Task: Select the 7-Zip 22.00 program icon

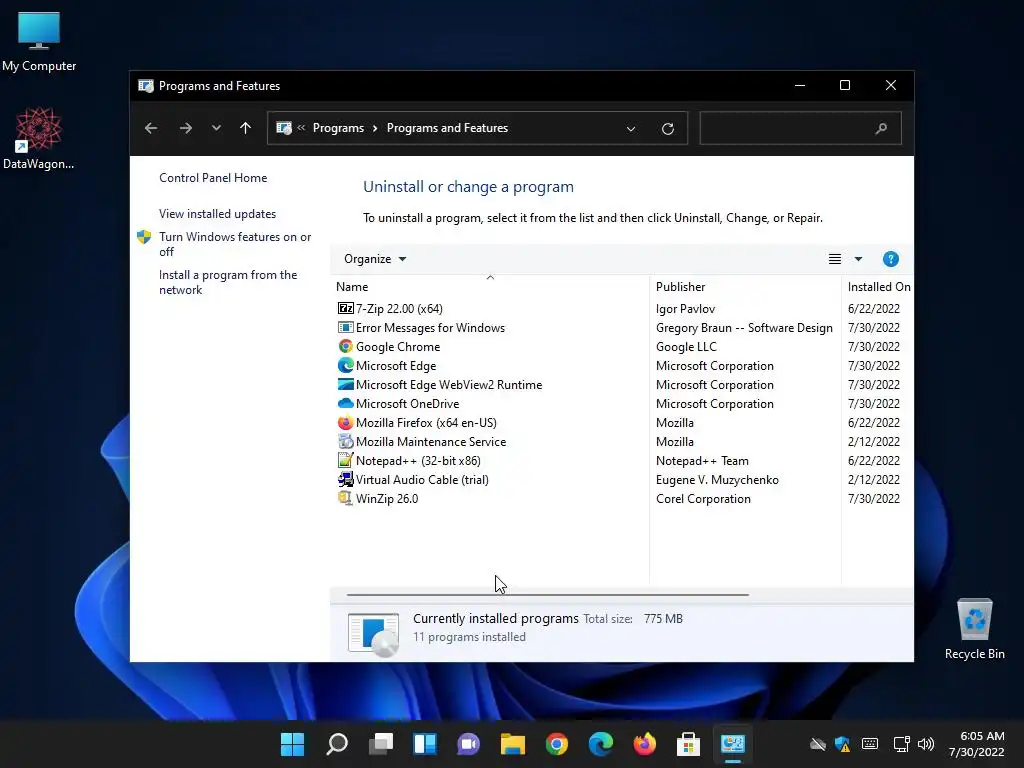Action: click(x=345, y=308)
